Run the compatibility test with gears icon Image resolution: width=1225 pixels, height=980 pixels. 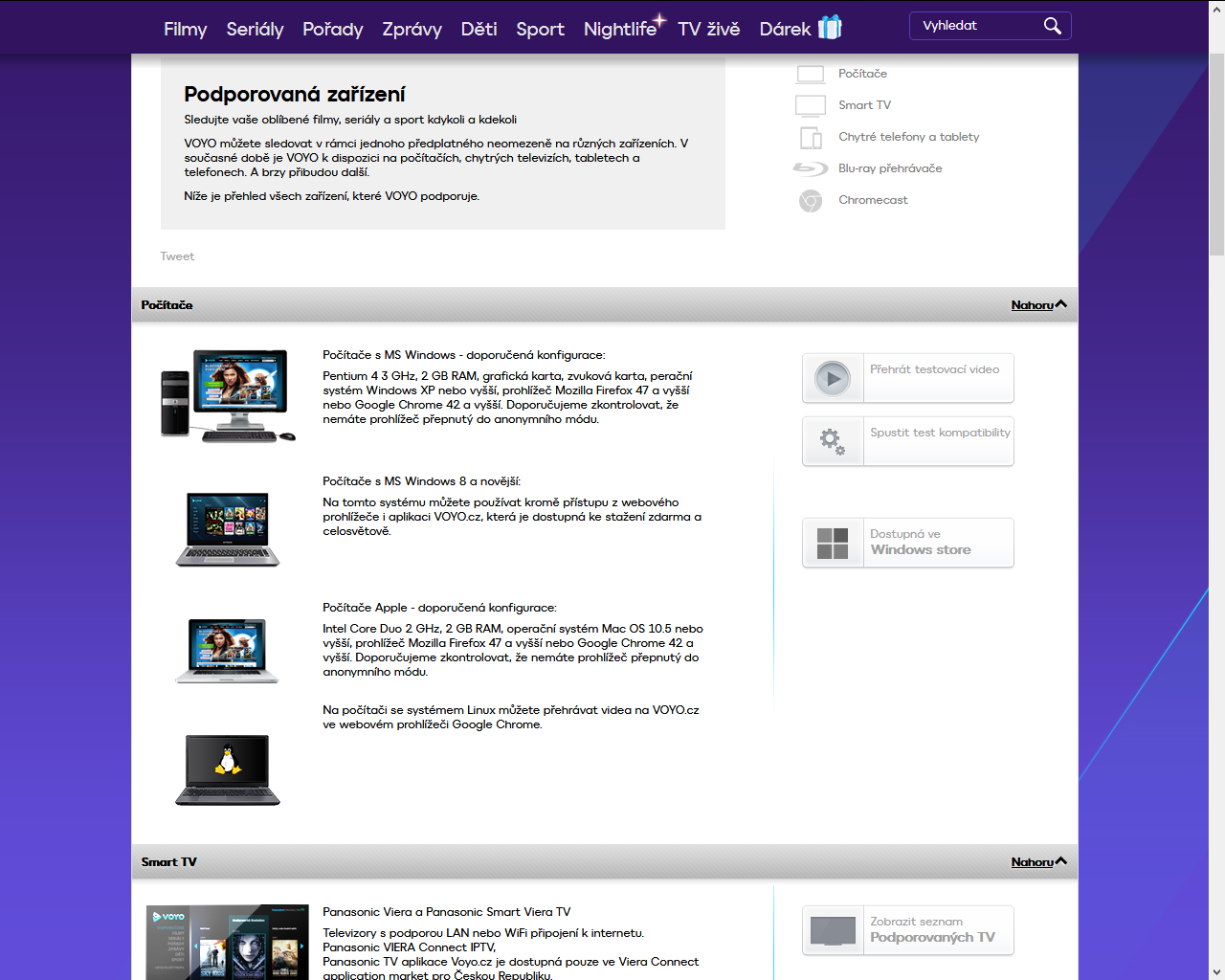(907, 441)
